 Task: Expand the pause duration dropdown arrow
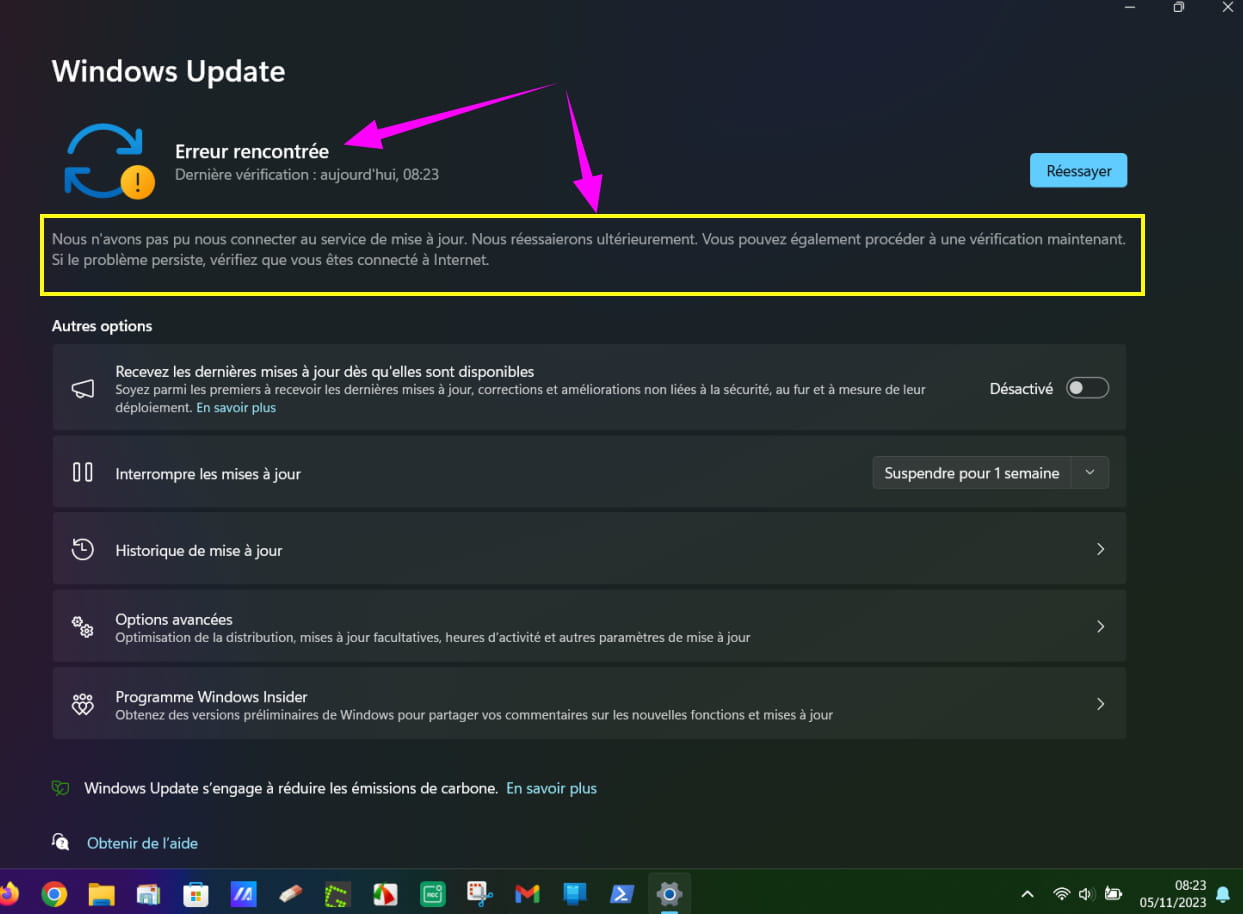click(1090, 473)
